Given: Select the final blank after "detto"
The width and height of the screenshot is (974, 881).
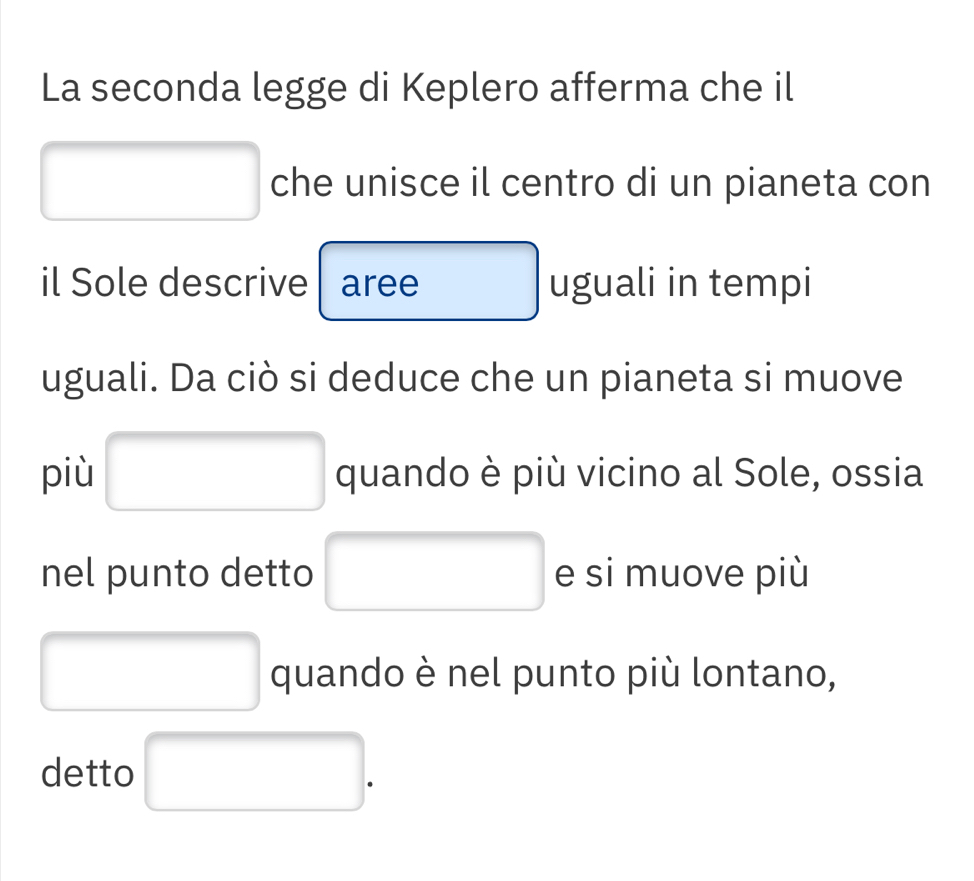Looking at the screenshot, I should coord(255,771).
